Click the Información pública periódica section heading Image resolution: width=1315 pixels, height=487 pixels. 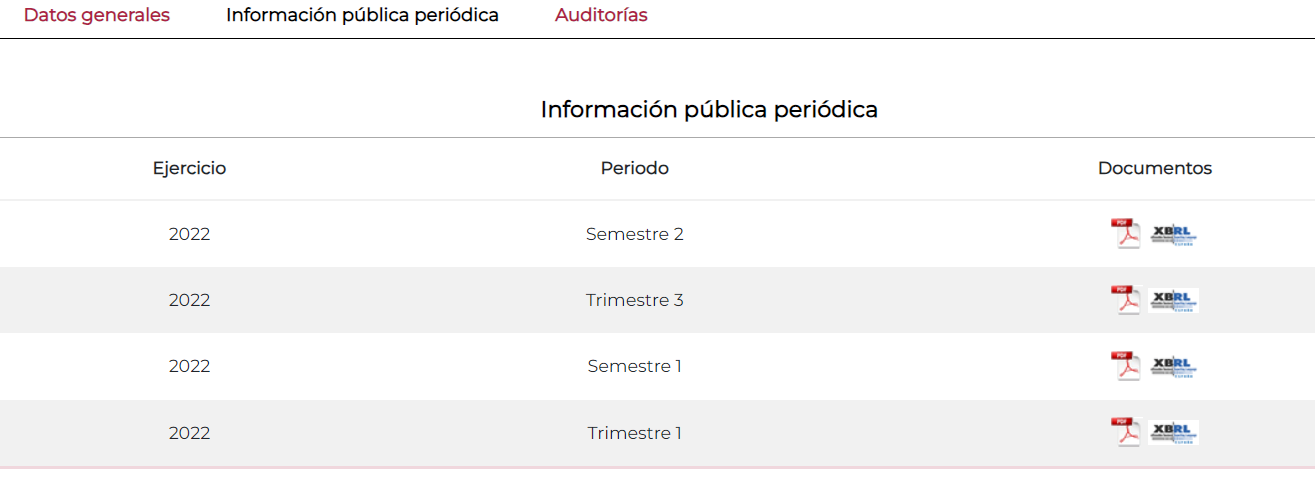coord(709,110)
